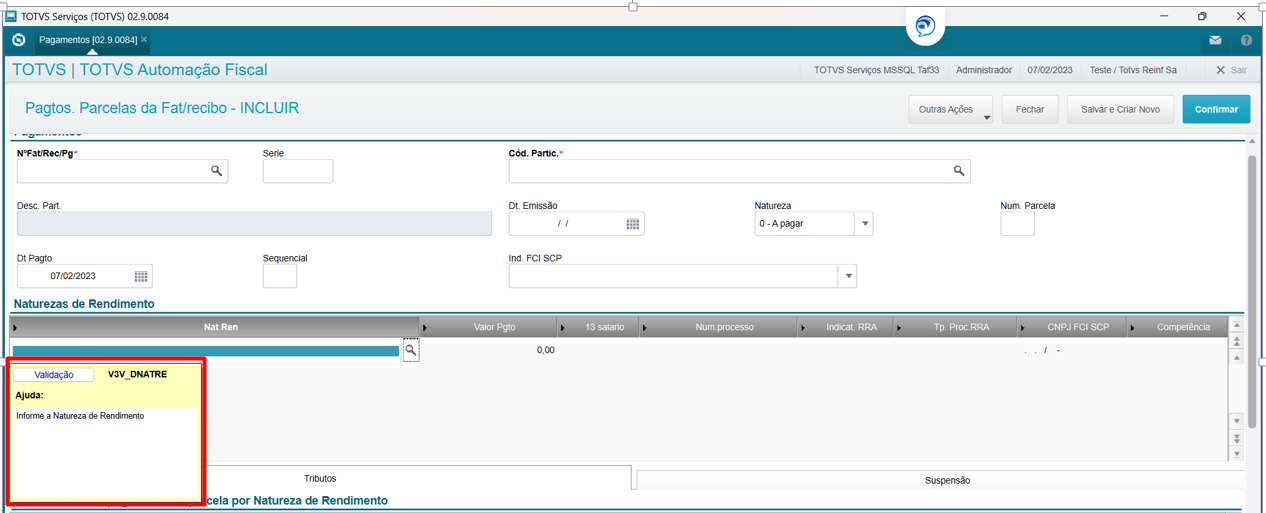
Task: Open the Outras Ações dropdown
Action: (950, 109)
